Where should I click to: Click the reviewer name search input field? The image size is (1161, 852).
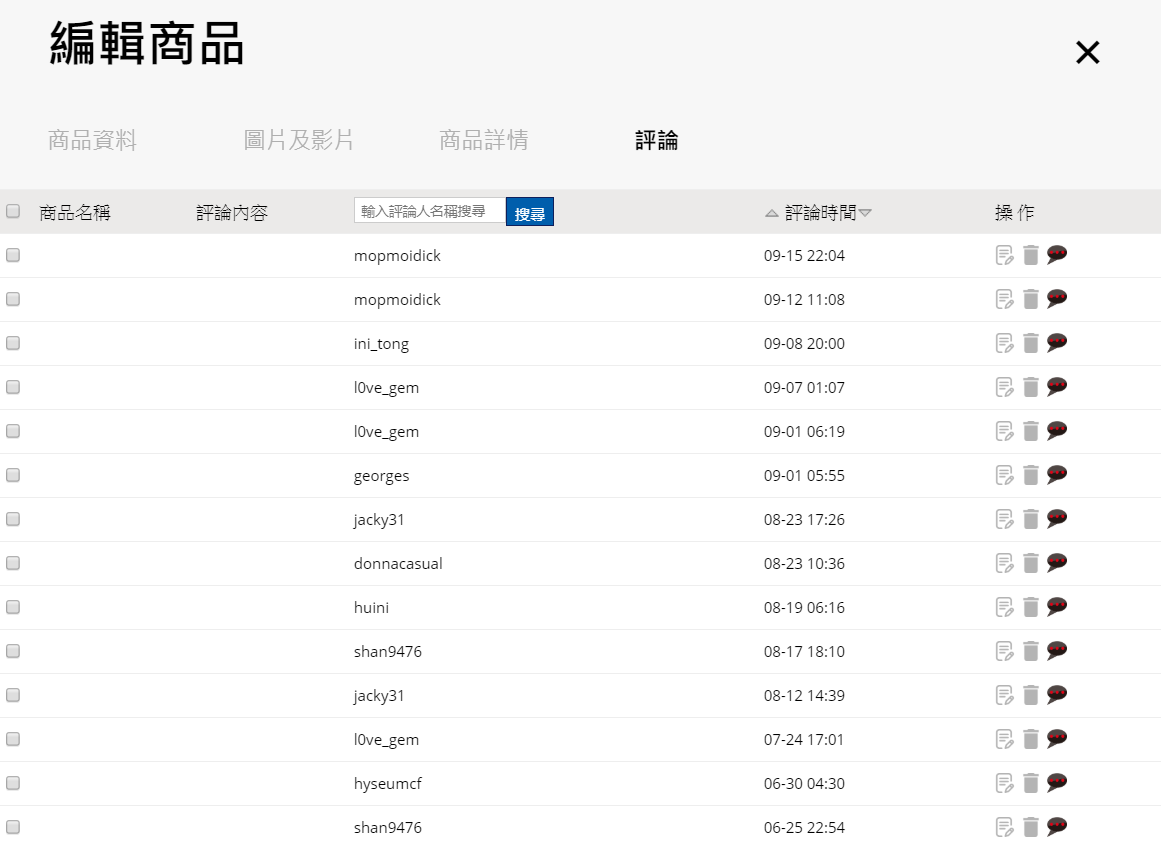[429, 211]
